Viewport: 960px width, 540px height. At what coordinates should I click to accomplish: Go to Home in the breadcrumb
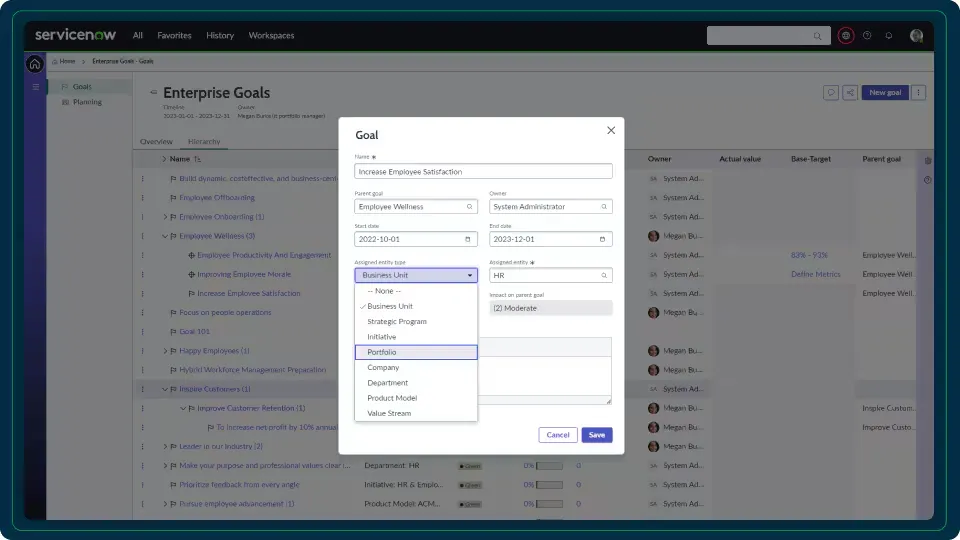point(67,61)
